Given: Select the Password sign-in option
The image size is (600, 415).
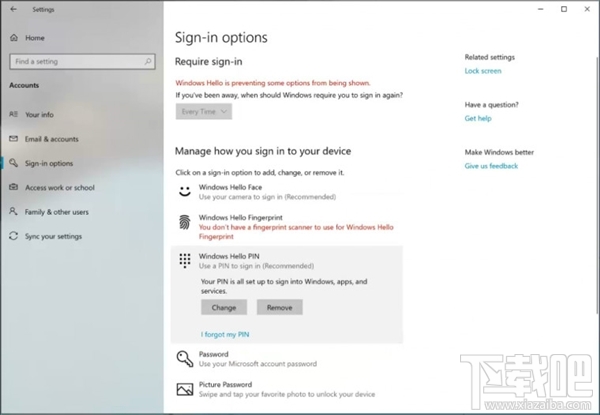Looking at the screenshot, I should click(287, 359).
